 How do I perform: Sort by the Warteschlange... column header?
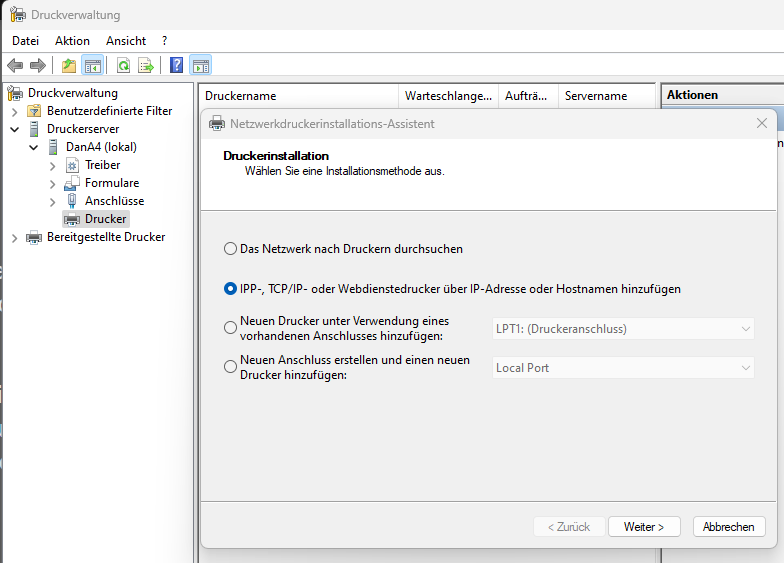[448, 96]
